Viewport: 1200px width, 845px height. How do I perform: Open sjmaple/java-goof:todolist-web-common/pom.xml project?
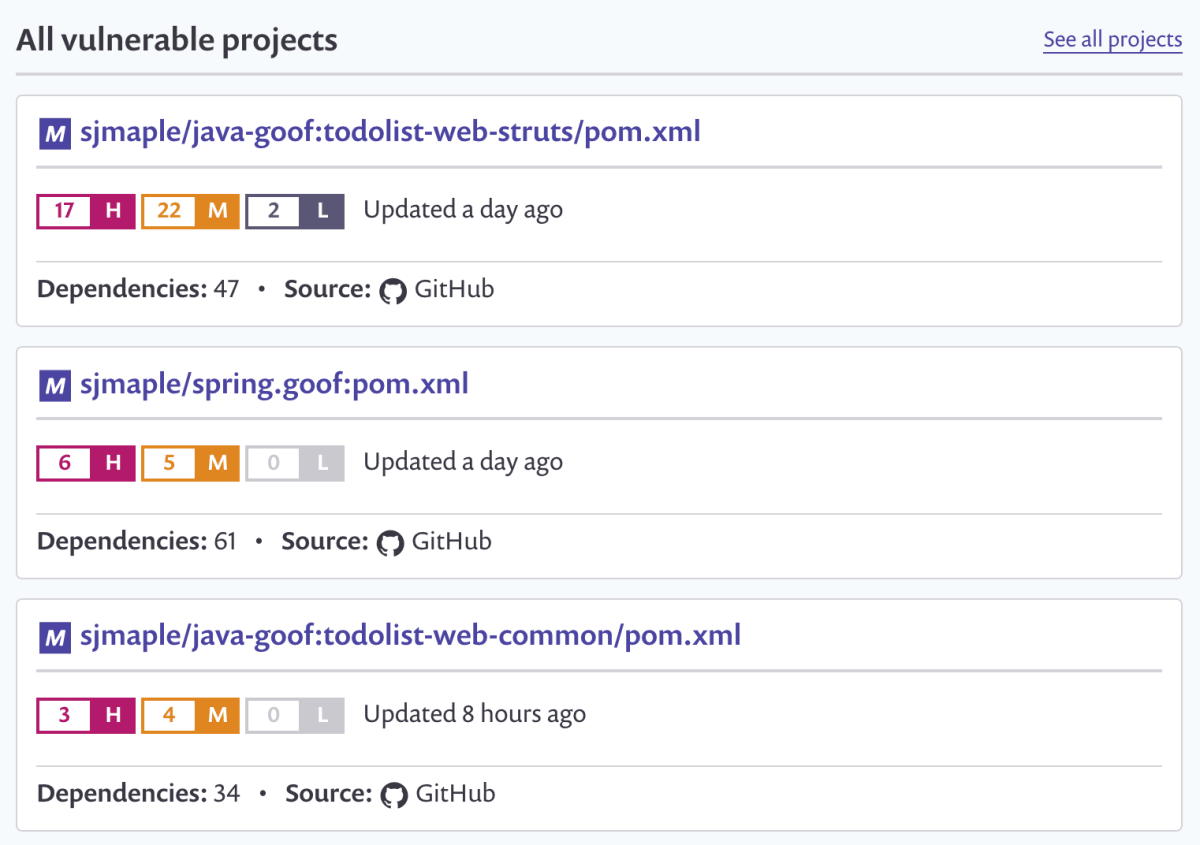[410, 636]
